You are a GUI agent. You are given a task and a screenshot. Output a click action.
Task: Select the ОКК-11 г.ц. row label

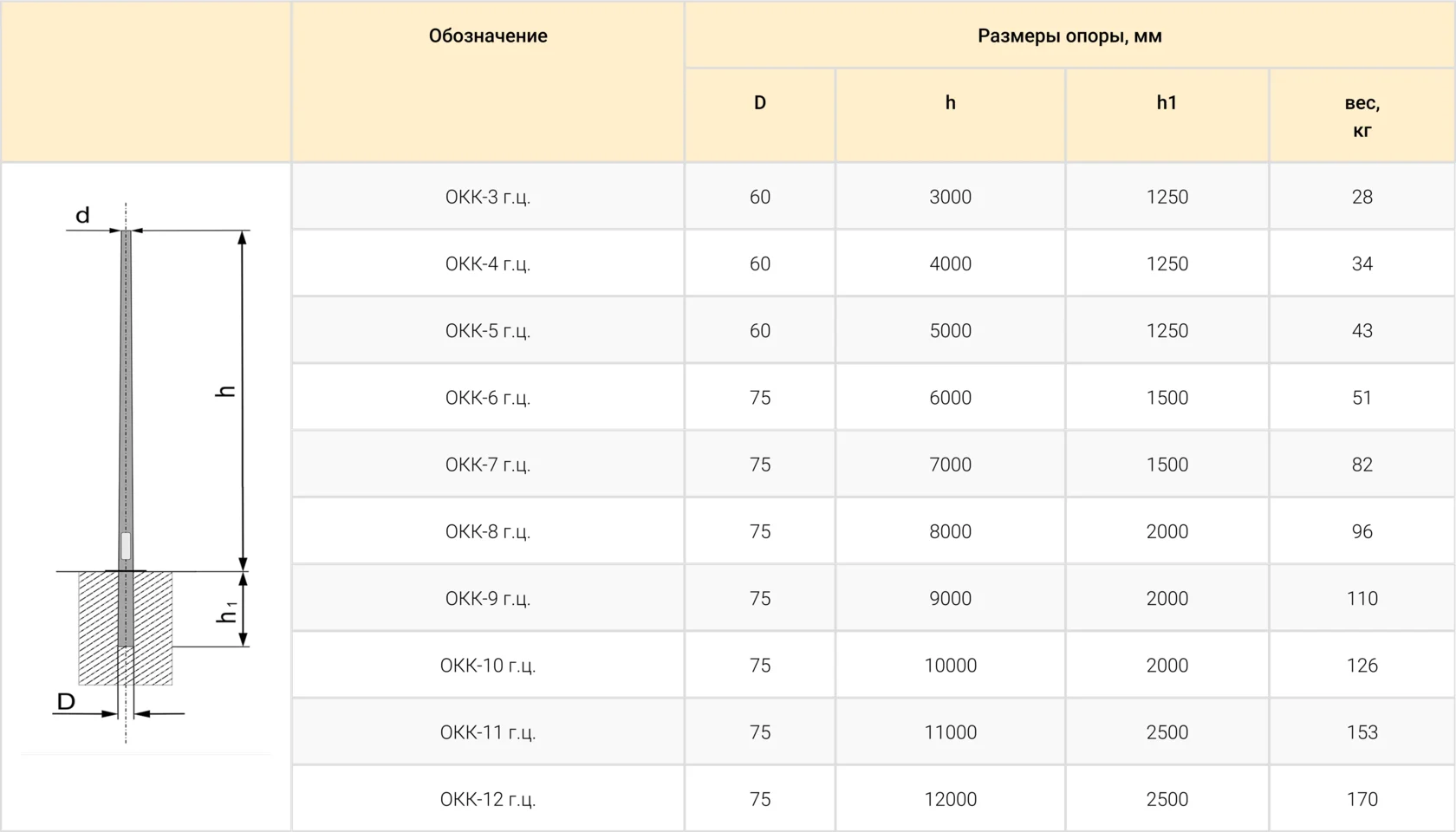click(x=488, y=732)
